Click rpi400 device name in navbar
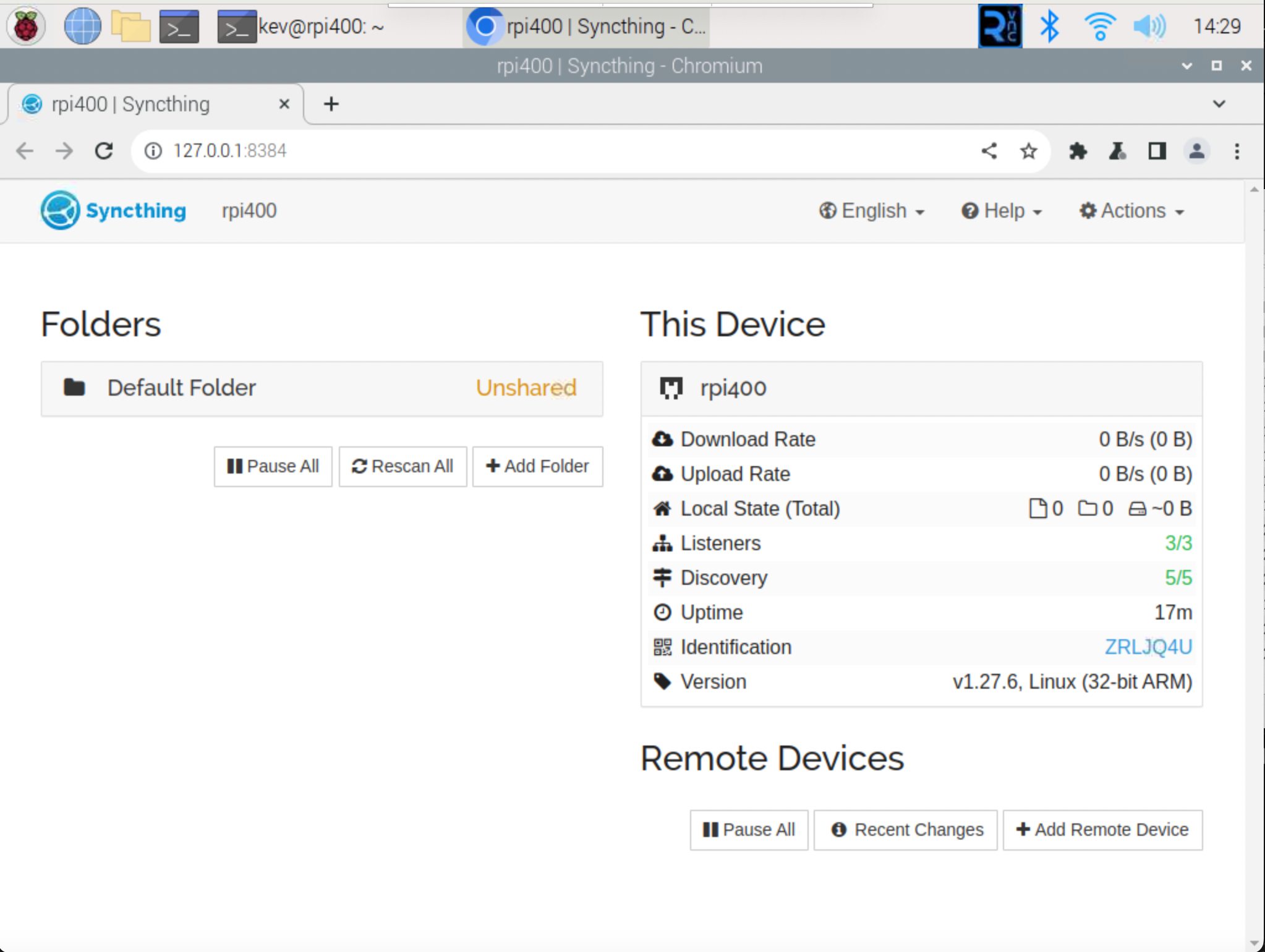The height and width of the screenshot is (952, 1265). pyautogui.click(x=249, y=211)
